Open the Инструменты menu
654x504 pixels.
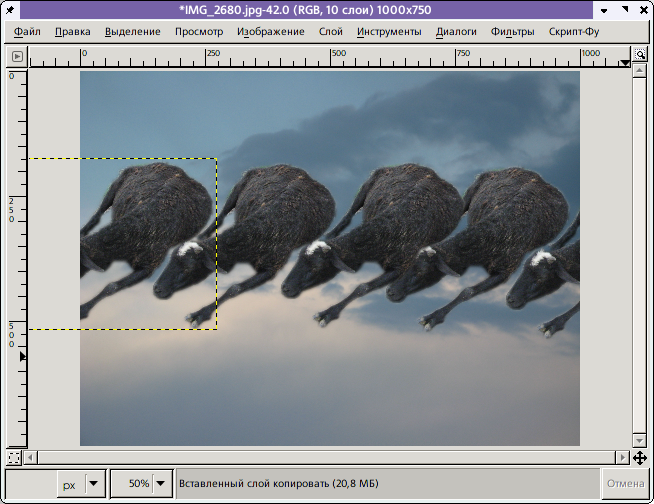(389, 31)
